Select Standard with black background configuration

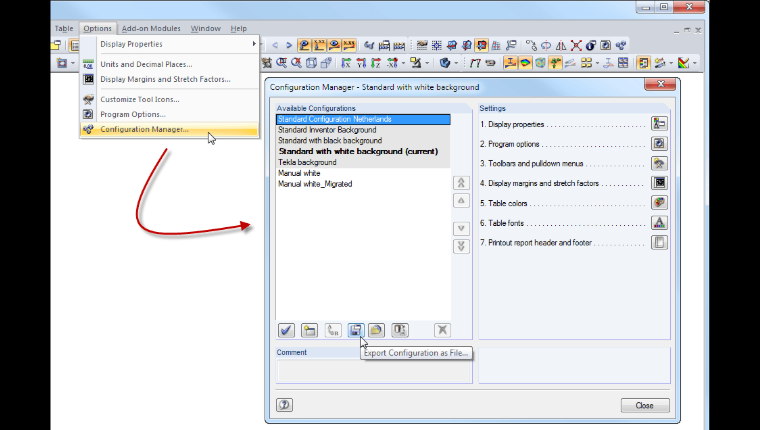[364, 140]
